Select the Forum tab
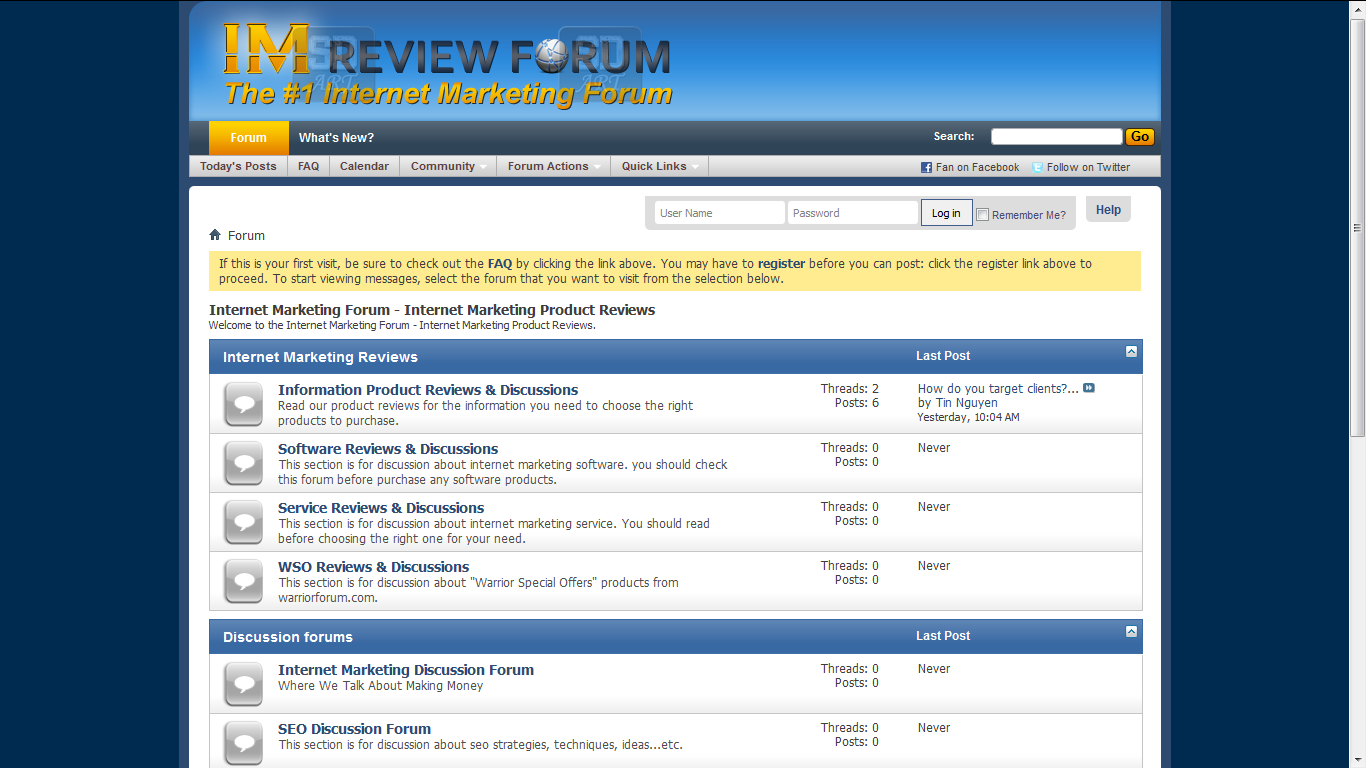The height and width of the screenshot is (768, 1366). click(248, 138)
